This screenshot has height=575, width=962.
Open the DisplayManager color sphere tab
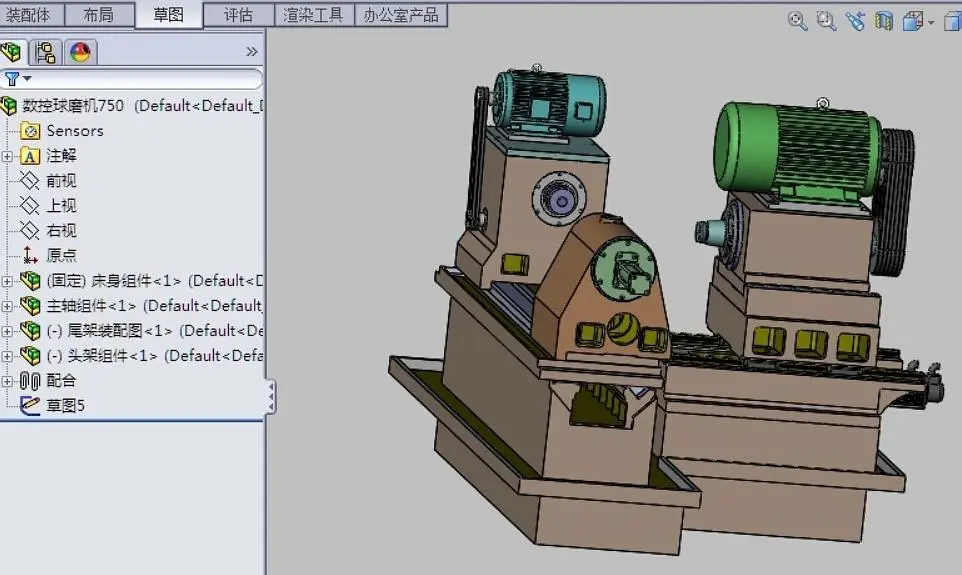point(80,52)
